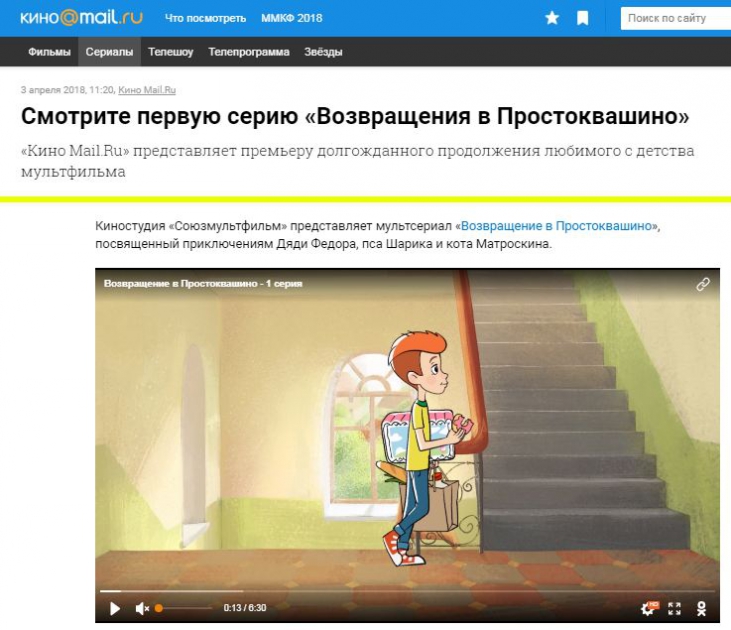Unmute the video via speaker icon
Screen dimensions: 731x630
[142, 608]
